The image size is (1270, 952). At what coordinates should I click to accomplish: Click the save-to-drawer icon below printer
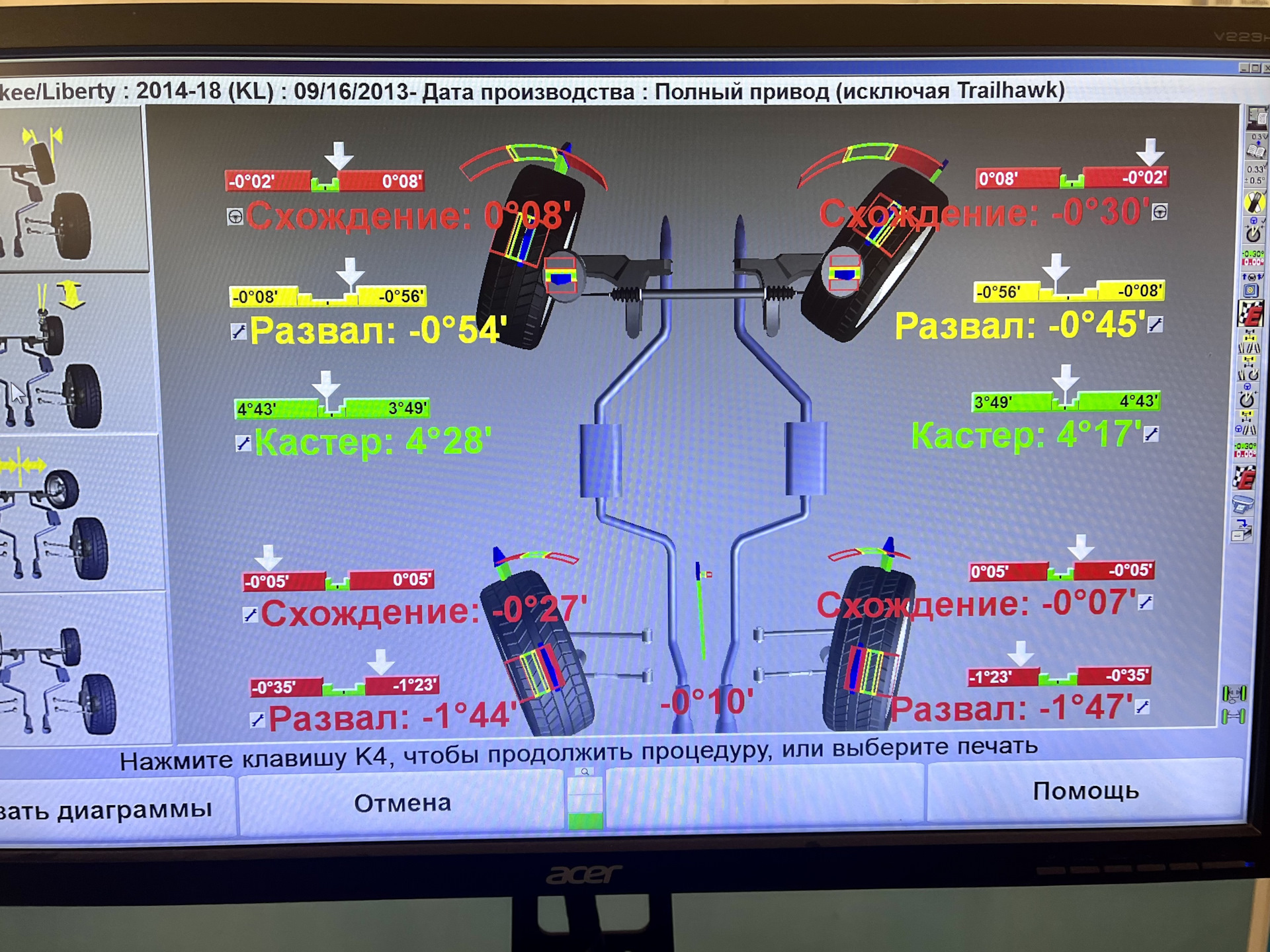(x=1242, y=532)
